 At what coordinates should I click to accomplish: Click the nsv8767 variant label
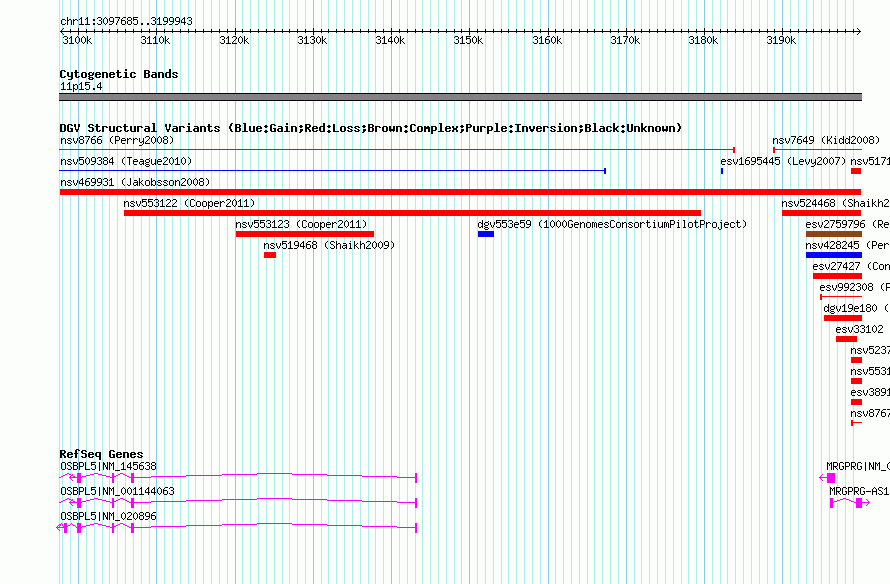[x=870, y=413]
